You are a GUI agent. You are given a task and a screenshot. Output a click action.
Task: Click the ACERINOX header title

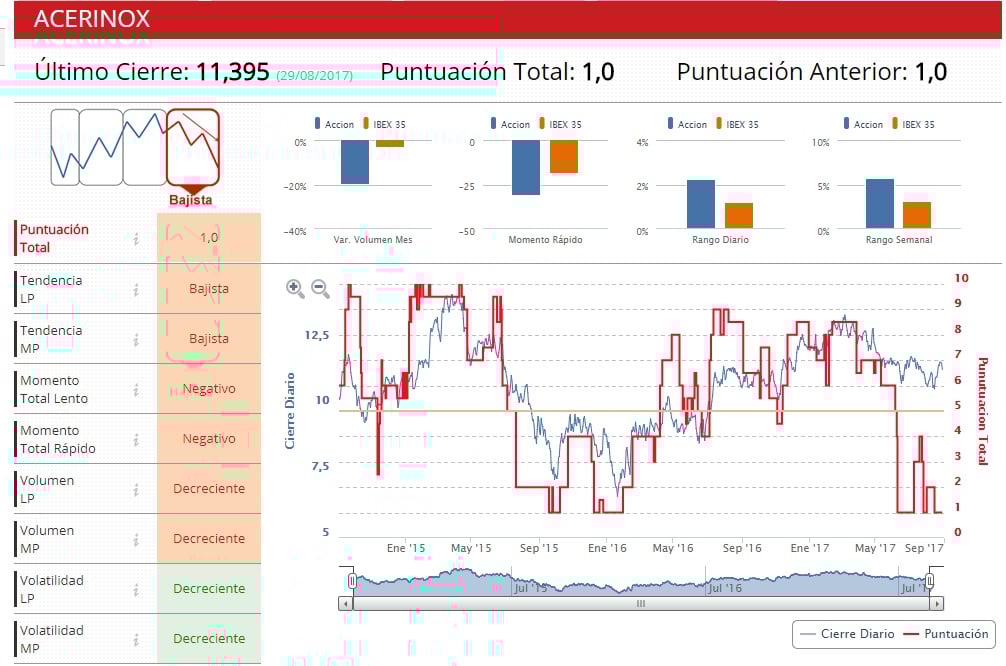[92, 19]
